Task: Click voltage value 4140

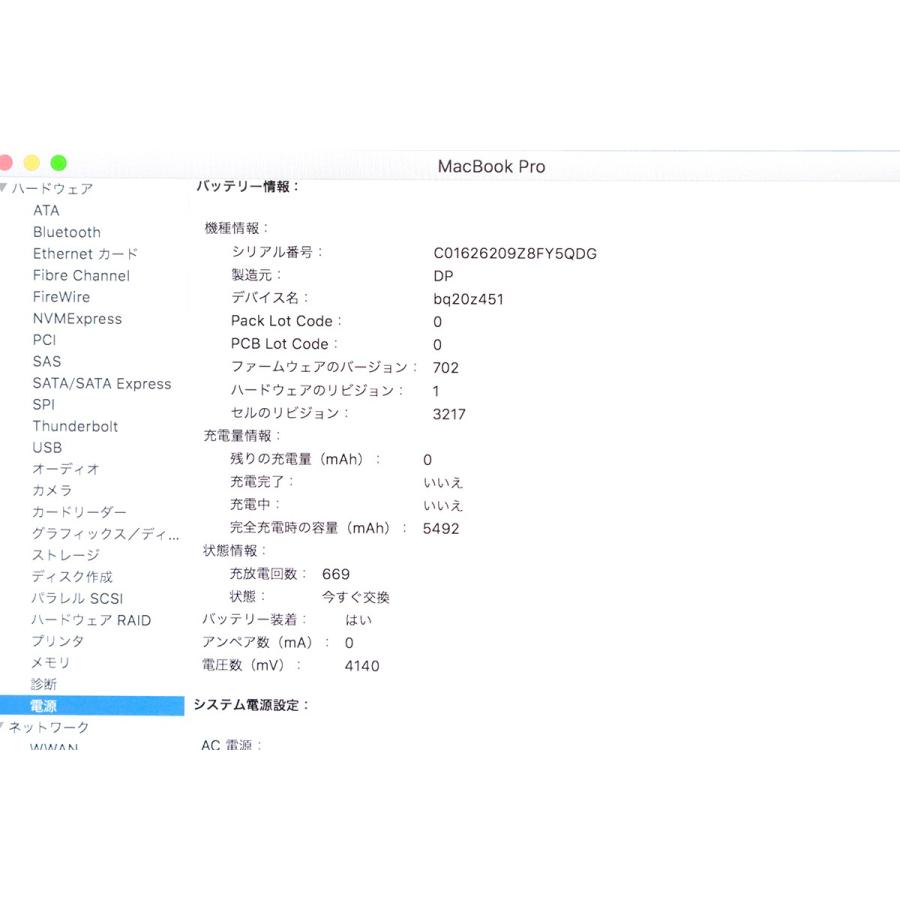Action: tap(362, 666)
